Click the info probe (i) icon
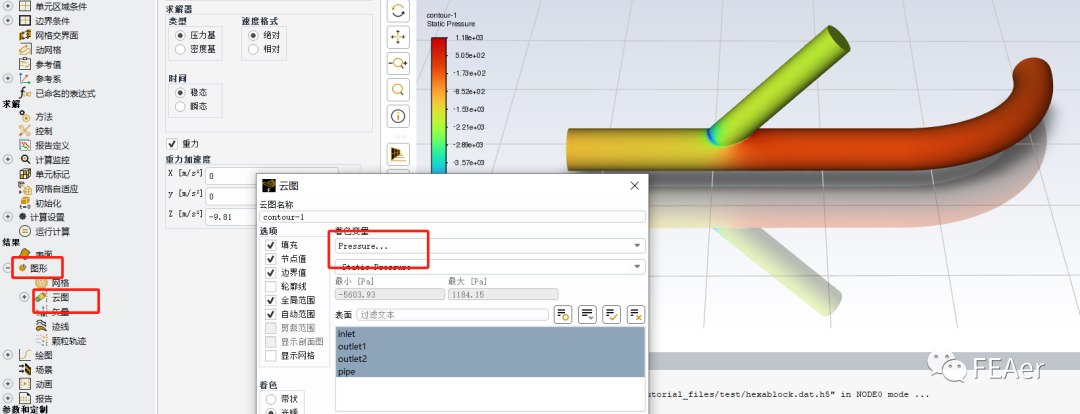 pos(399,116)
